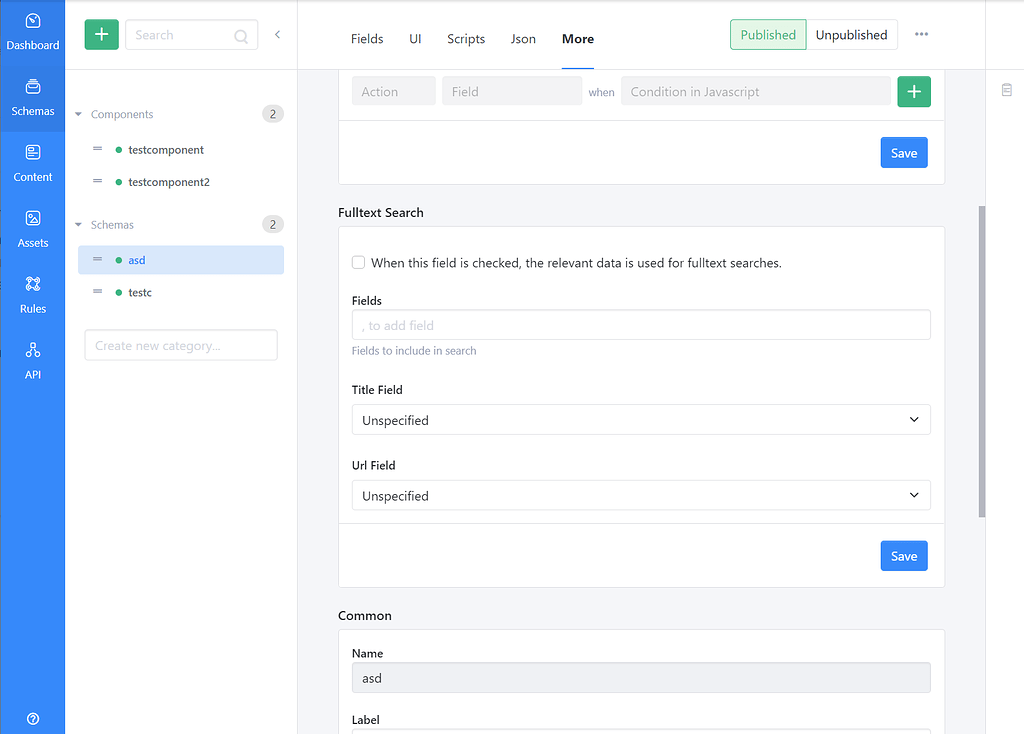Collapse the Components category
Screen dimensions: 1024x734
pos(78,114)
